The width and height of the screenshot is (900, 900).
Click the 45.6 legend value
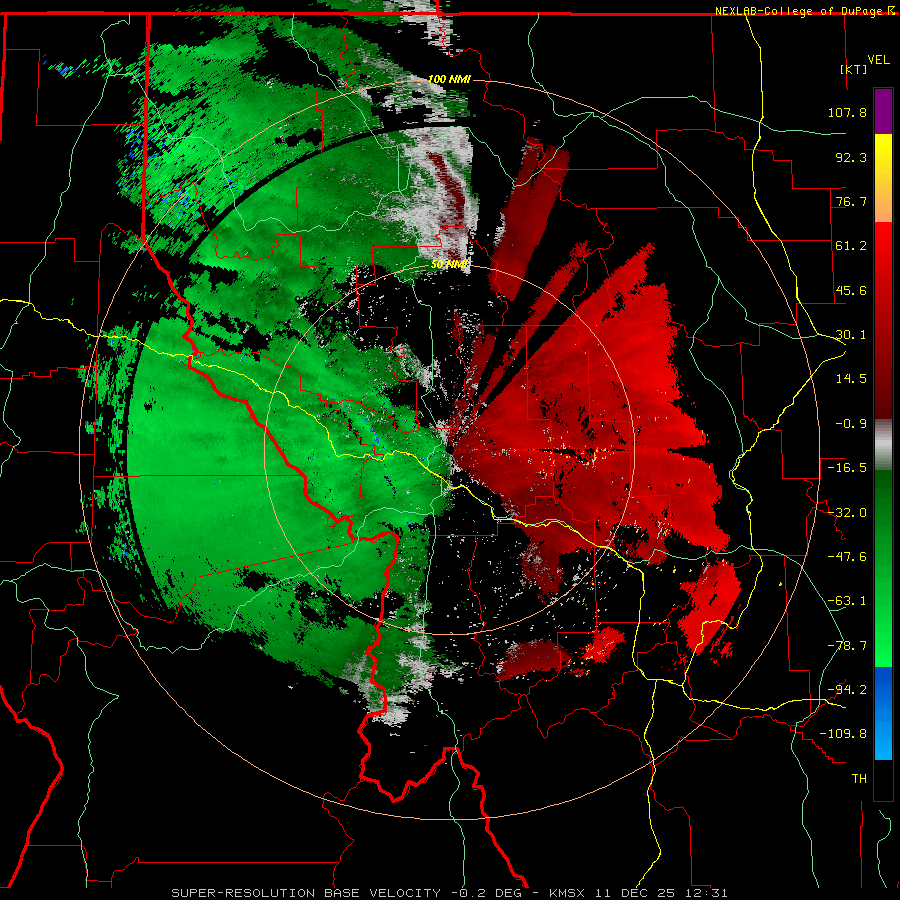(x=851, y=290)
